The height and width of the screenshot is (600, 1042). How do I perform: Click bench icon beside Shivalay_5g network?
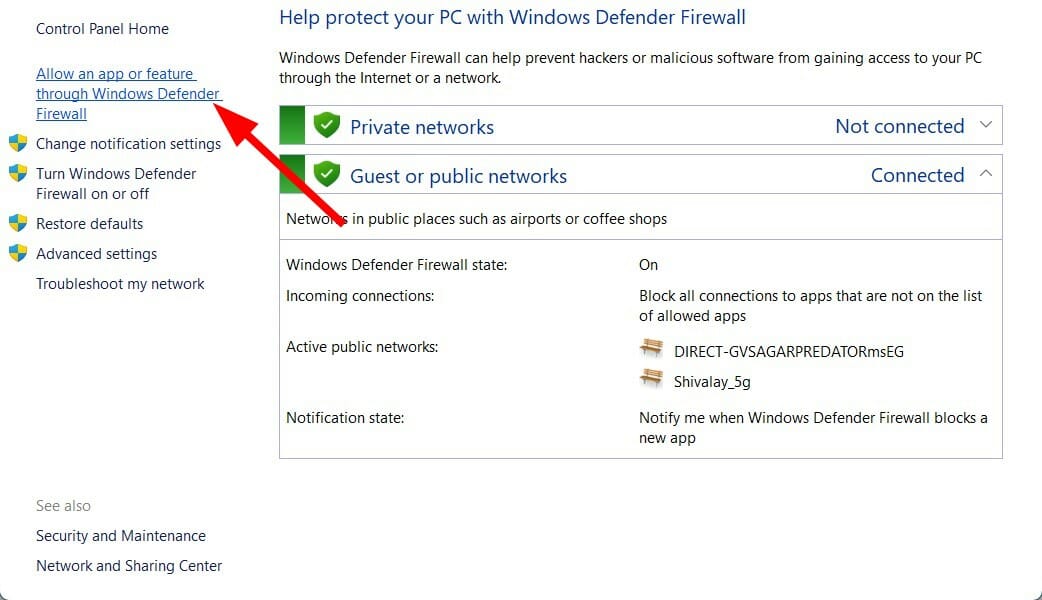pyautogui.click(x=651, y=378)
